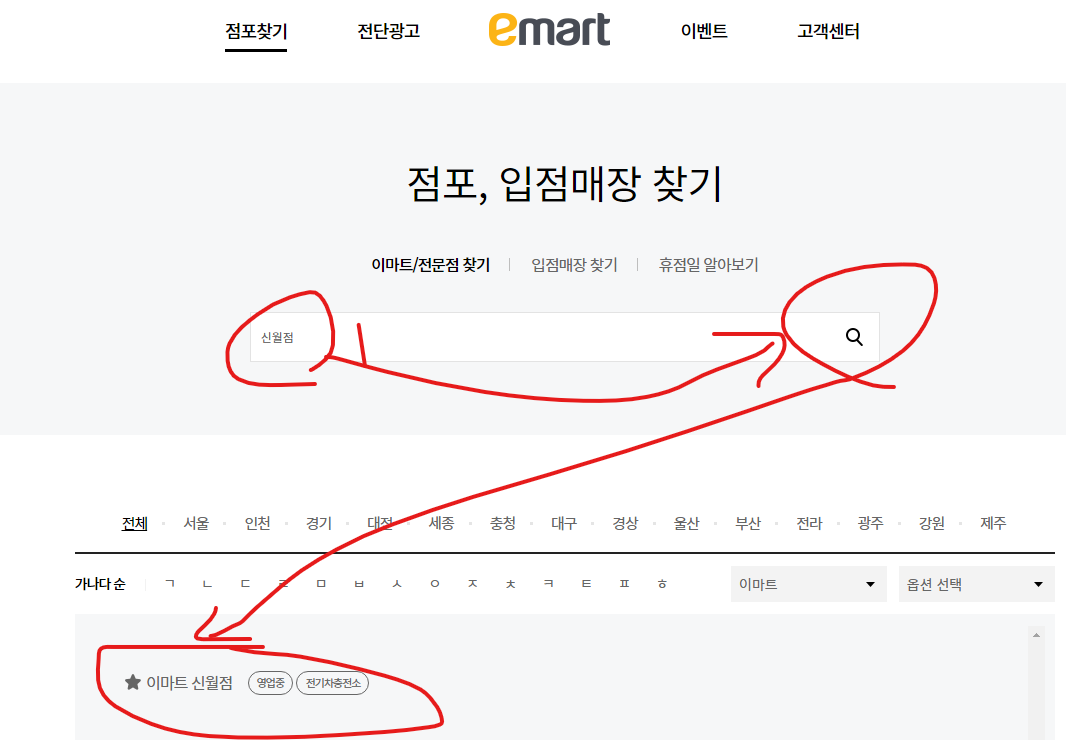Screen dimensions: 1066x740
Task: Filter stores by 울산
Action: pos(687,523)
